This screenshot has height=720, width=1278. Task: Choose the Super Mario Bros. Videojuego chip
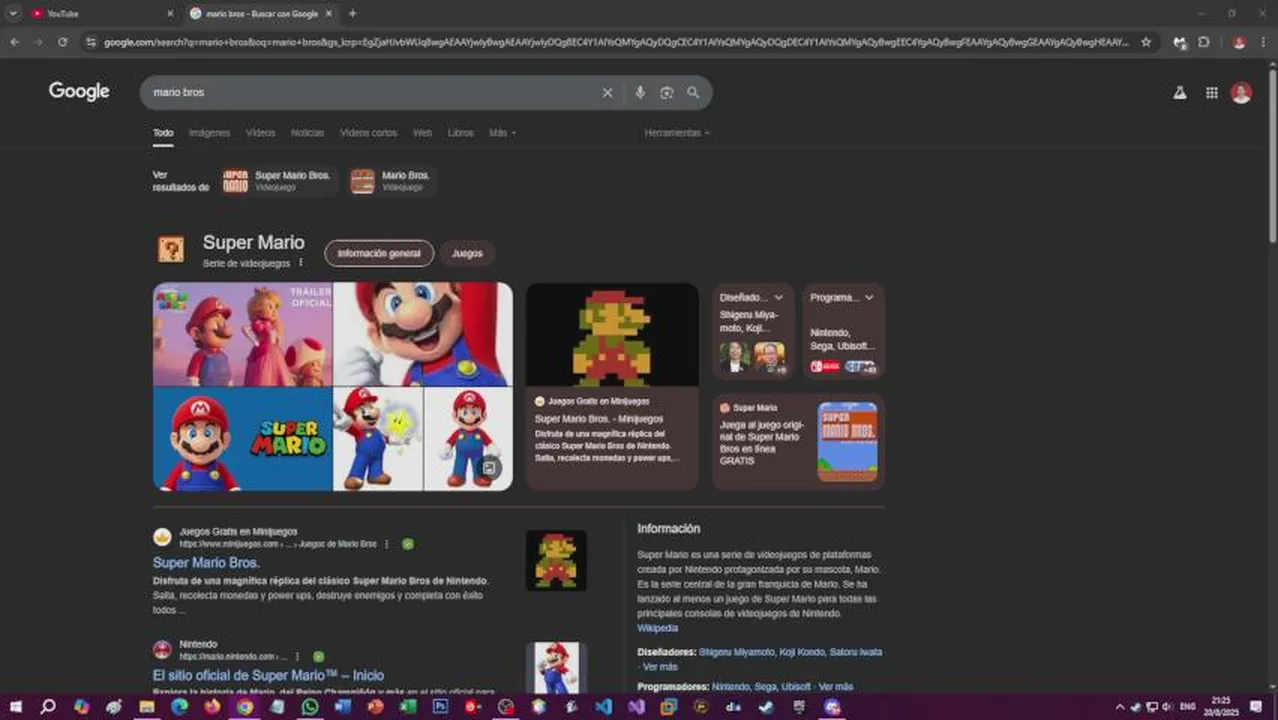(280, 181)
